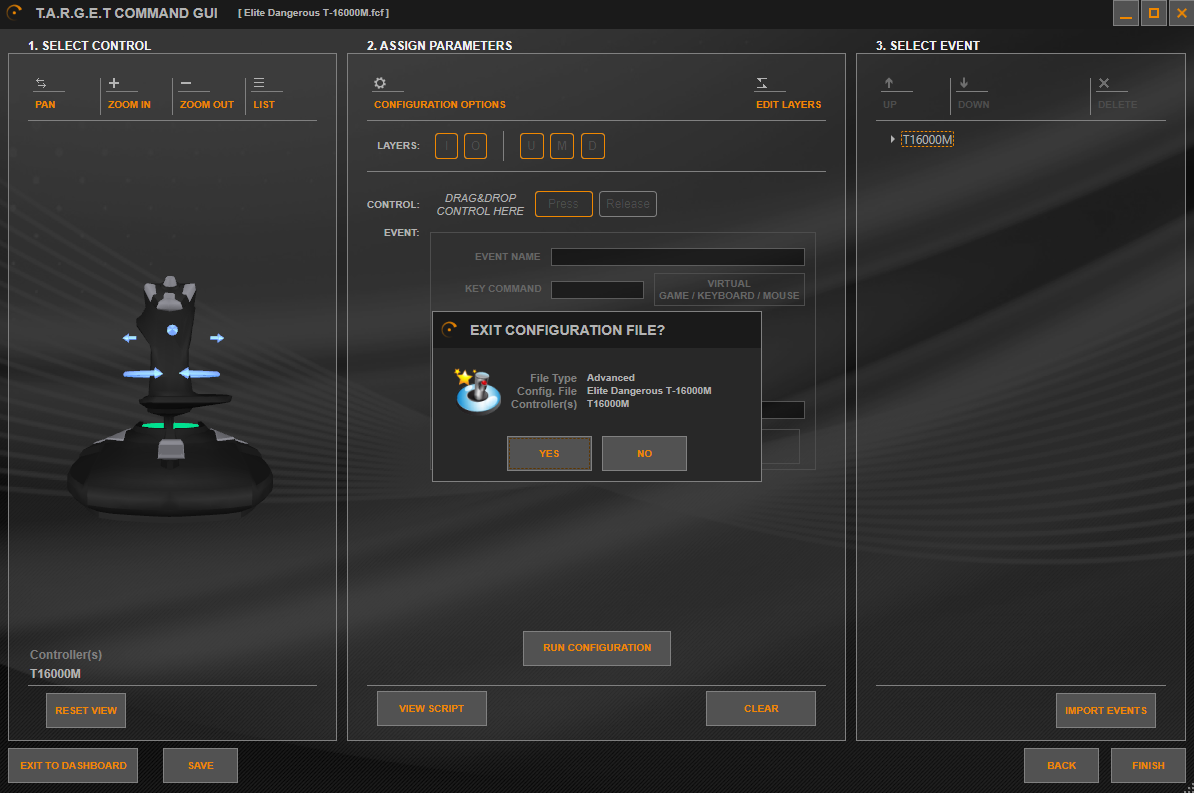Select the Press control mode
Viewport: 1194px width, 793px height.
[563, 204]
